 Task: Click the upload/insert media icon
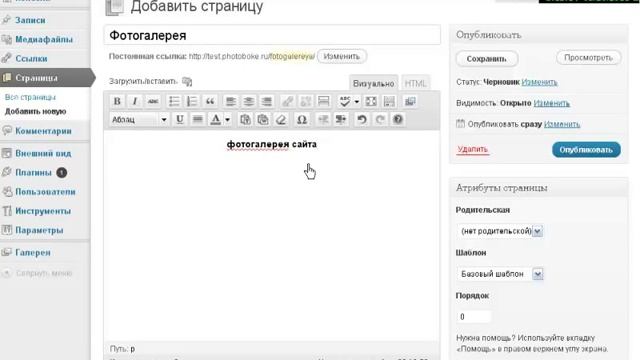(x=187, y=82)
